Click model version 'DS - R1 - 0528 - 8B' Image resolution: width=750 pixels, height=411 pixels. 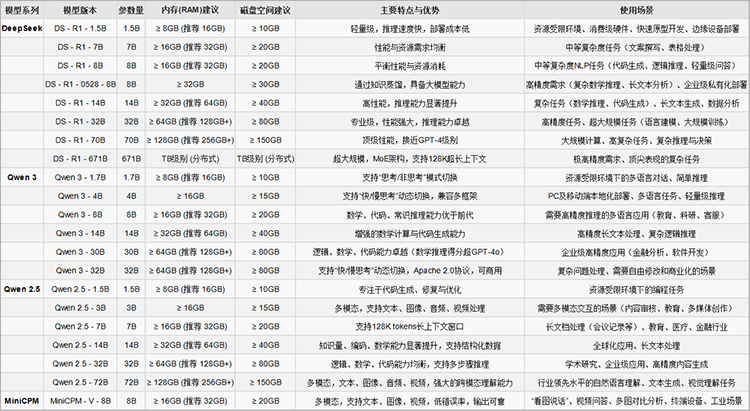(x=80, y=85)
